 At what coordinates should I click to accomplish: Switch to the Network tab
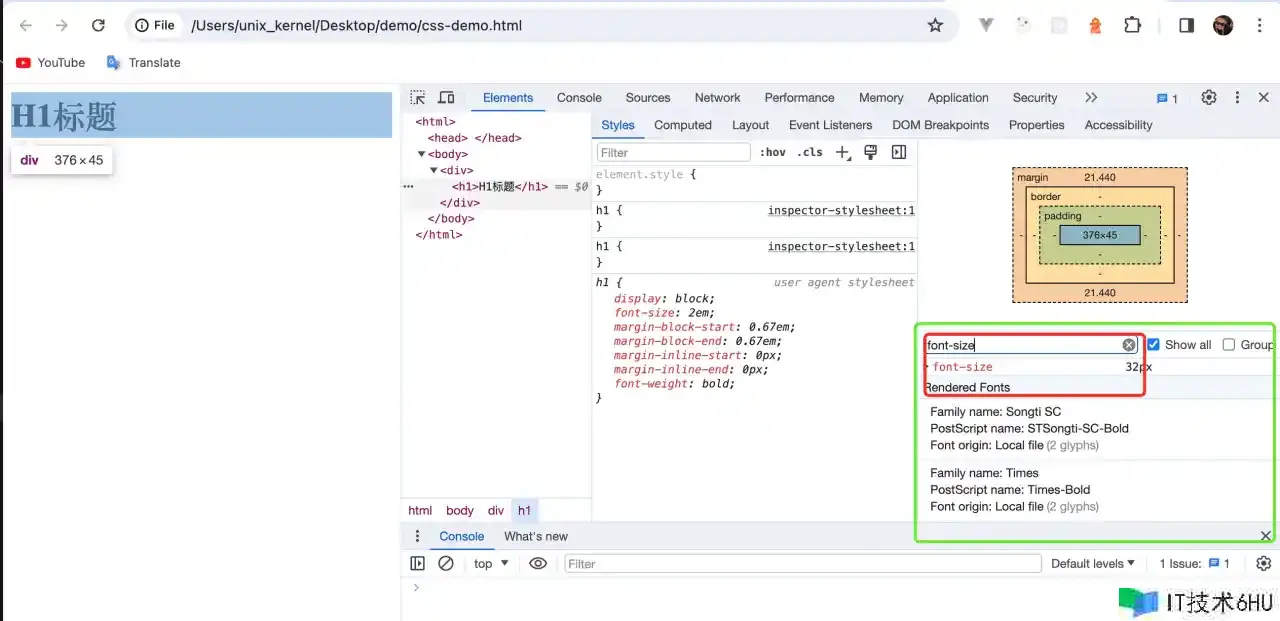tap(717, 98)
